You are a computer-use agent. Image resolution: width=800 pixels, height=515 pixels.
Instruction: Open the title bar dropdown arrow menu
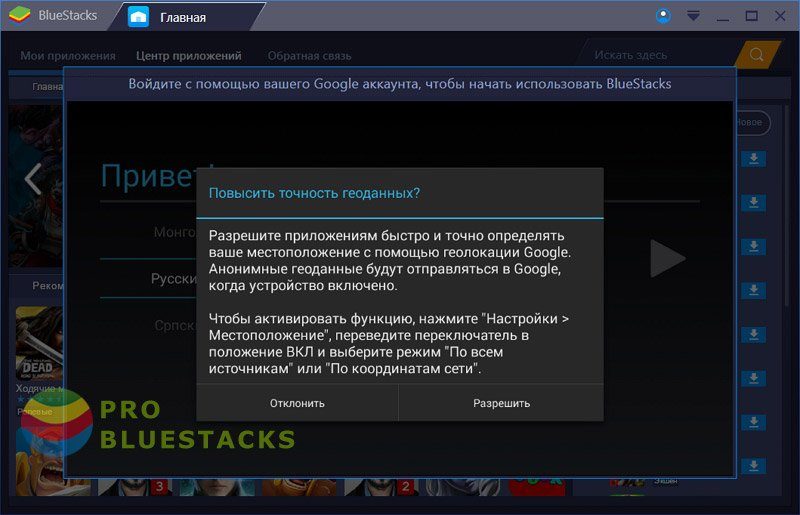point(693,16)
